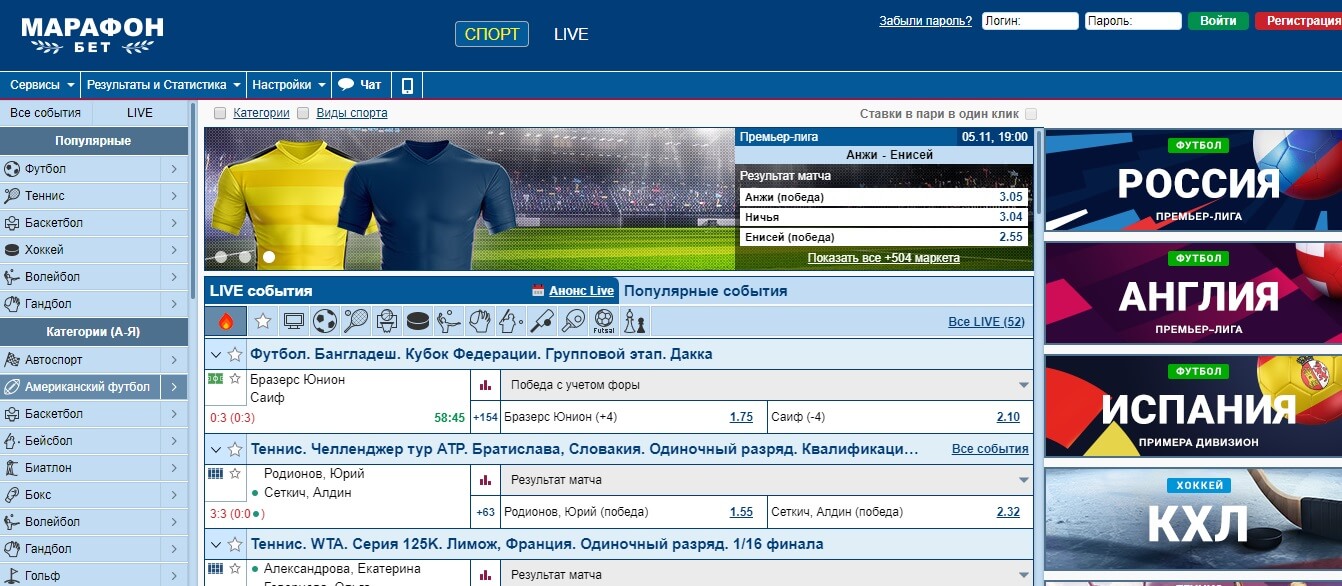Open the КХЛ hockey banner
1342x586 pixels.
point(1193,519)
